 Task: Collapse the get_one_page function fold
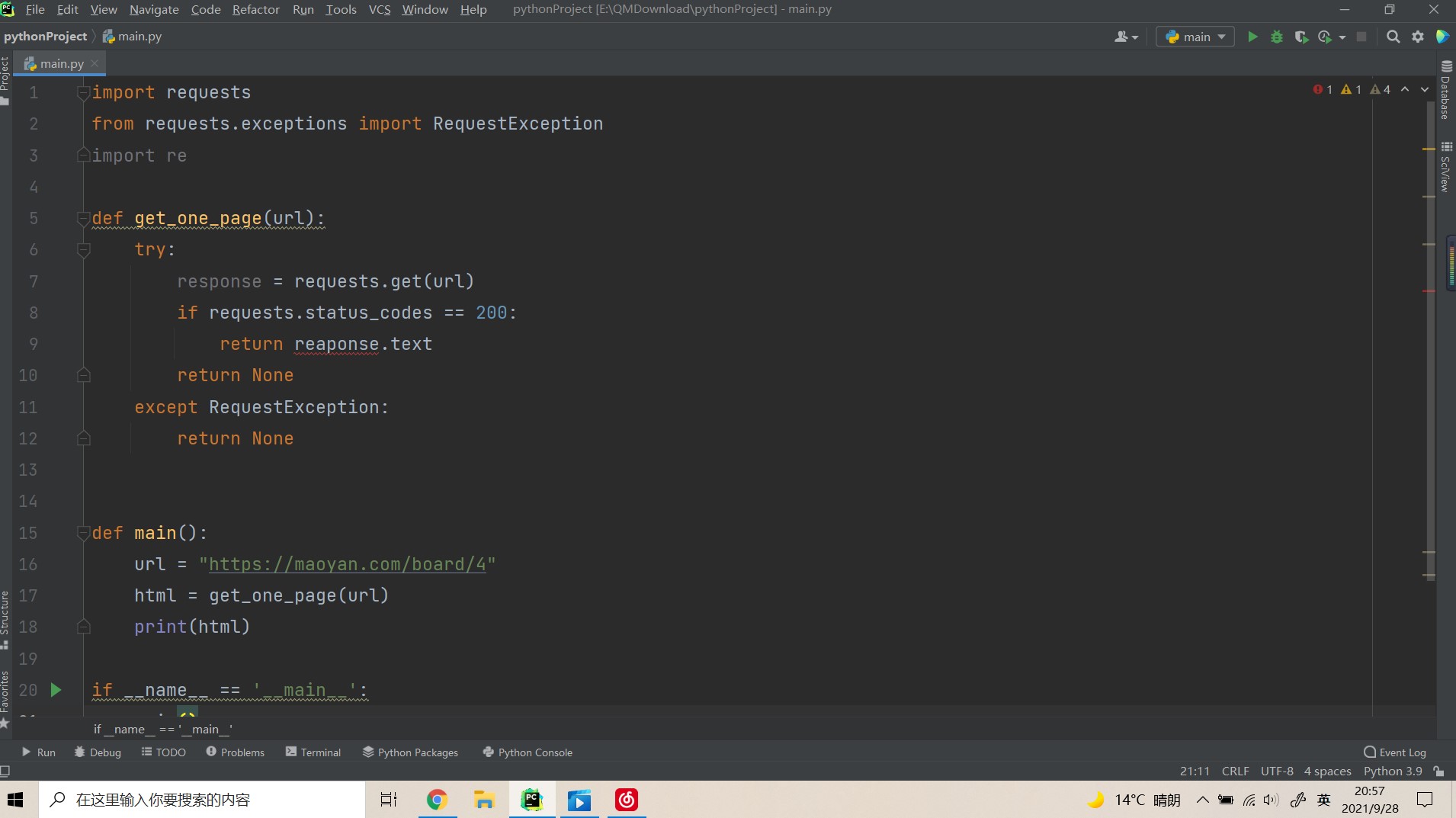[84, 219]
